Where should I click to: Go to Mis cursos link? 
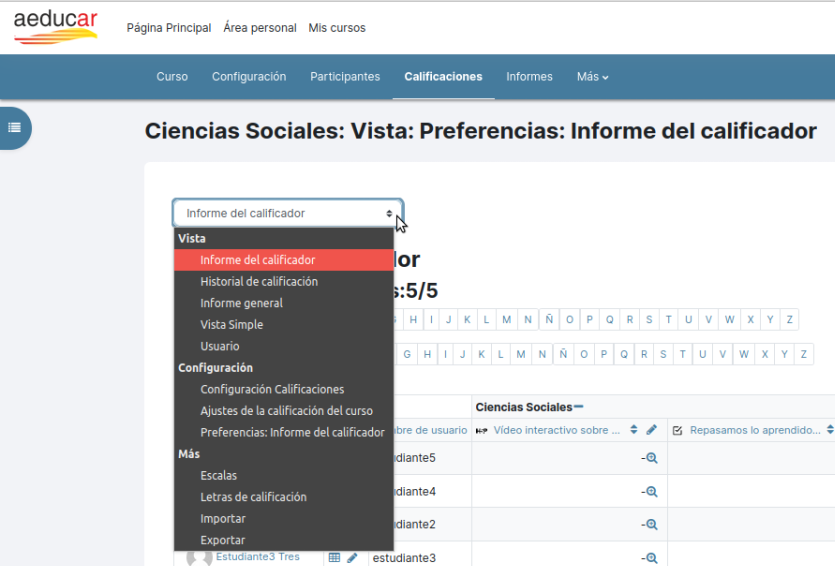(x=337, y=28)
